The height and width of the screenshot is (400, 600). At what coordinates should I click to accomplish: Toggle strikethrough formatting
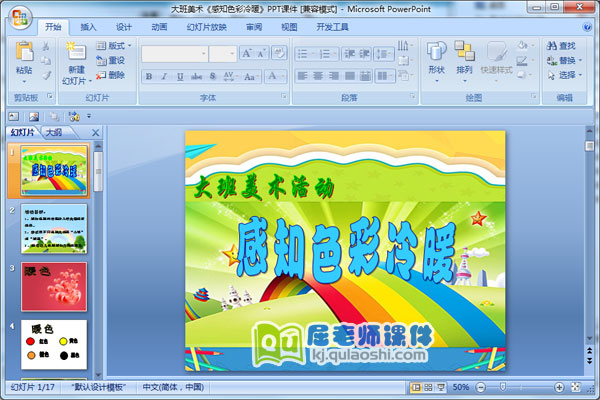pos(196,77)
